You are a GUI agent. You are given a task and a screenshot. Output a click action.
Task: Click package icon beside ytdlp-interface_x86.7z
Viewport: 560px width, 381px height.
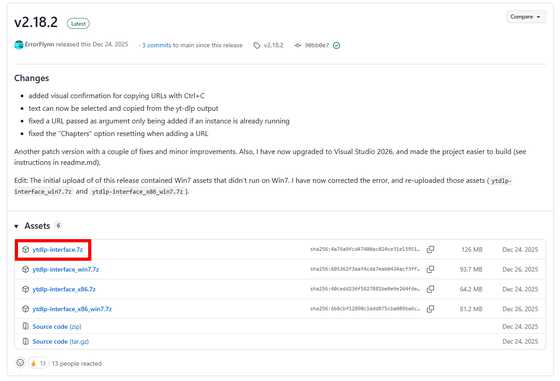click(x=25, y=289)
